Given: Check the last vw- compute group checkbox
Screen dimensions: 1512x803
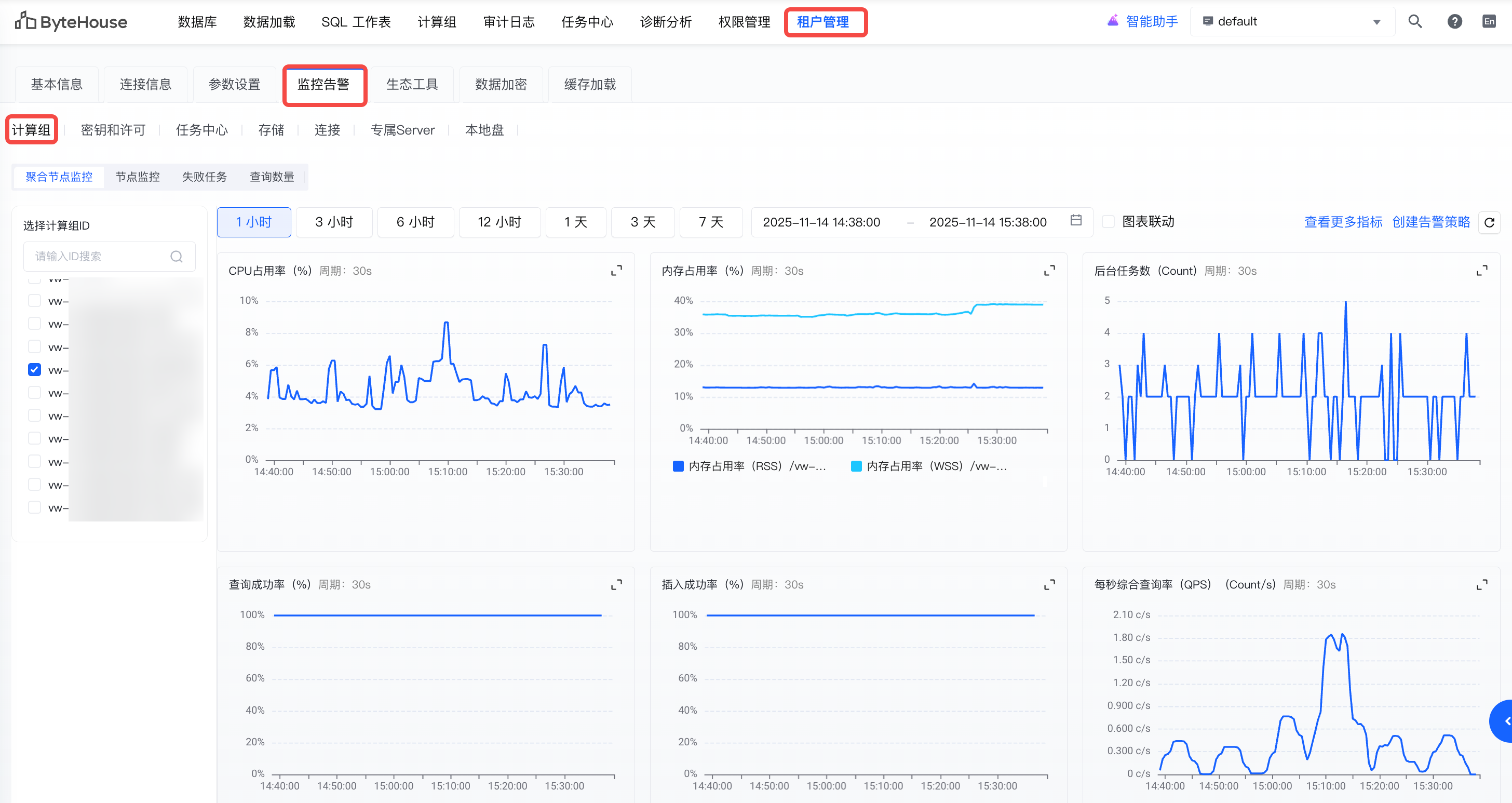Looking at the screenshot, I should tap(35, 508).
